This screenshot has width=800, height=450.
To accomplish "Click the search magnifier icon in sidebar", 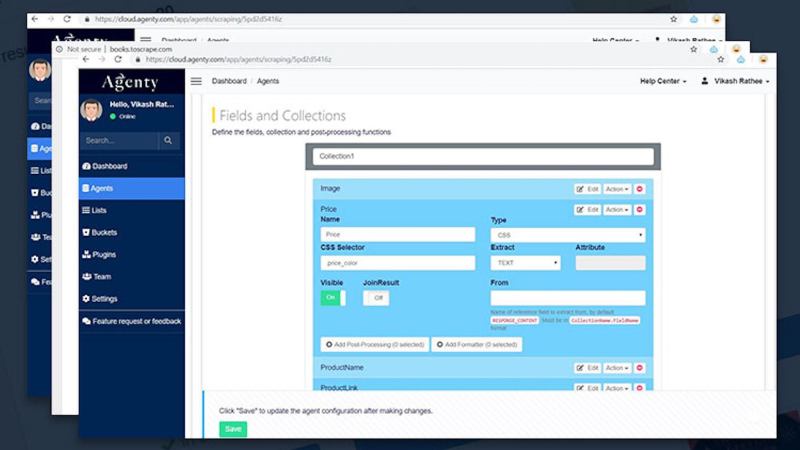I will 170,141.
